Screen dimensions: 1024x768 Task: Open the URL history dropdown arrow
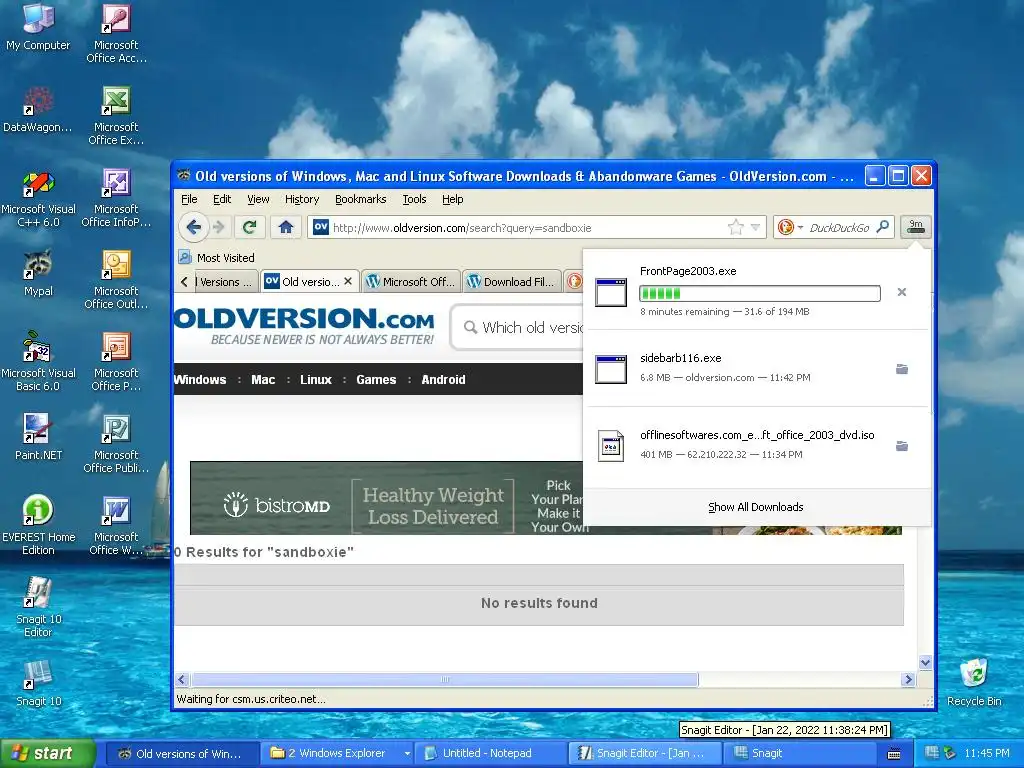(756, 227)
